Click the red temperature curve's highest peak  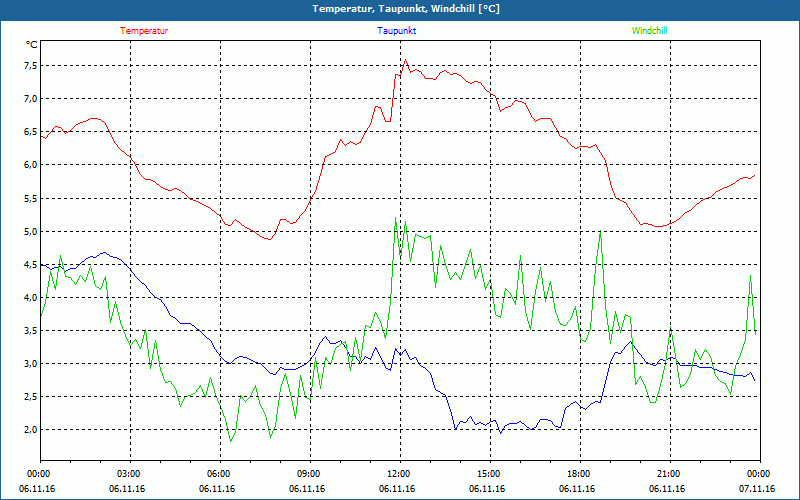click(405, 60)
